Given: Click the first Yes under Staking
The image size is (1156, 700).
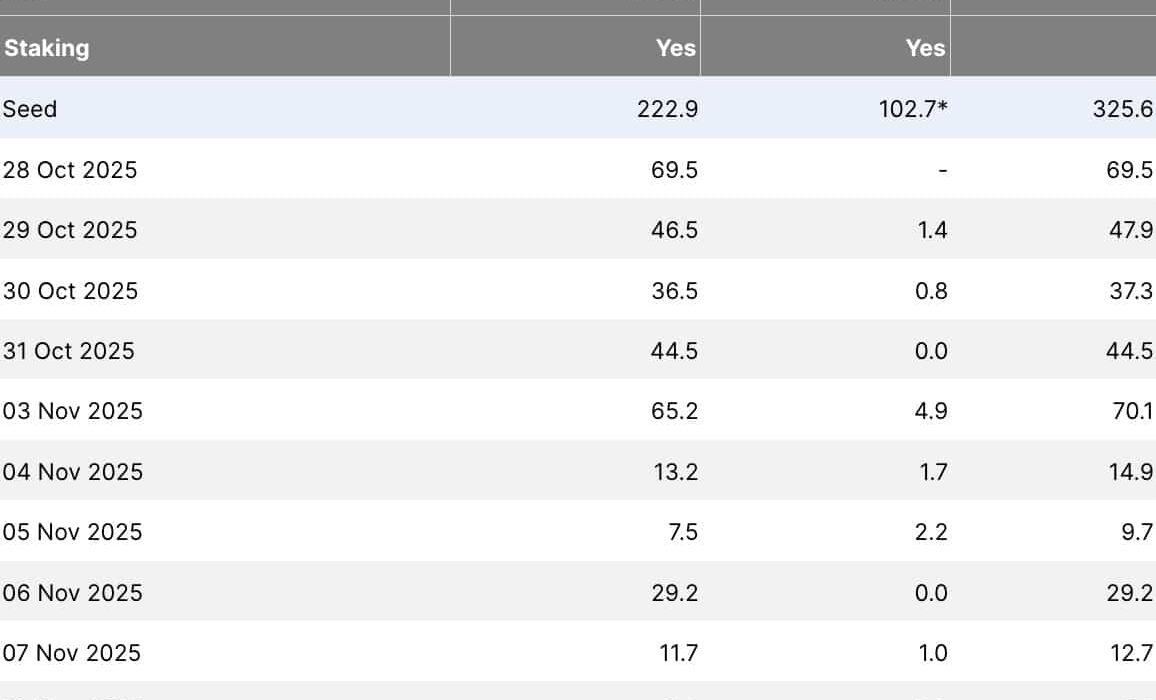Looking at the screenshot, I should click(676, 48).
